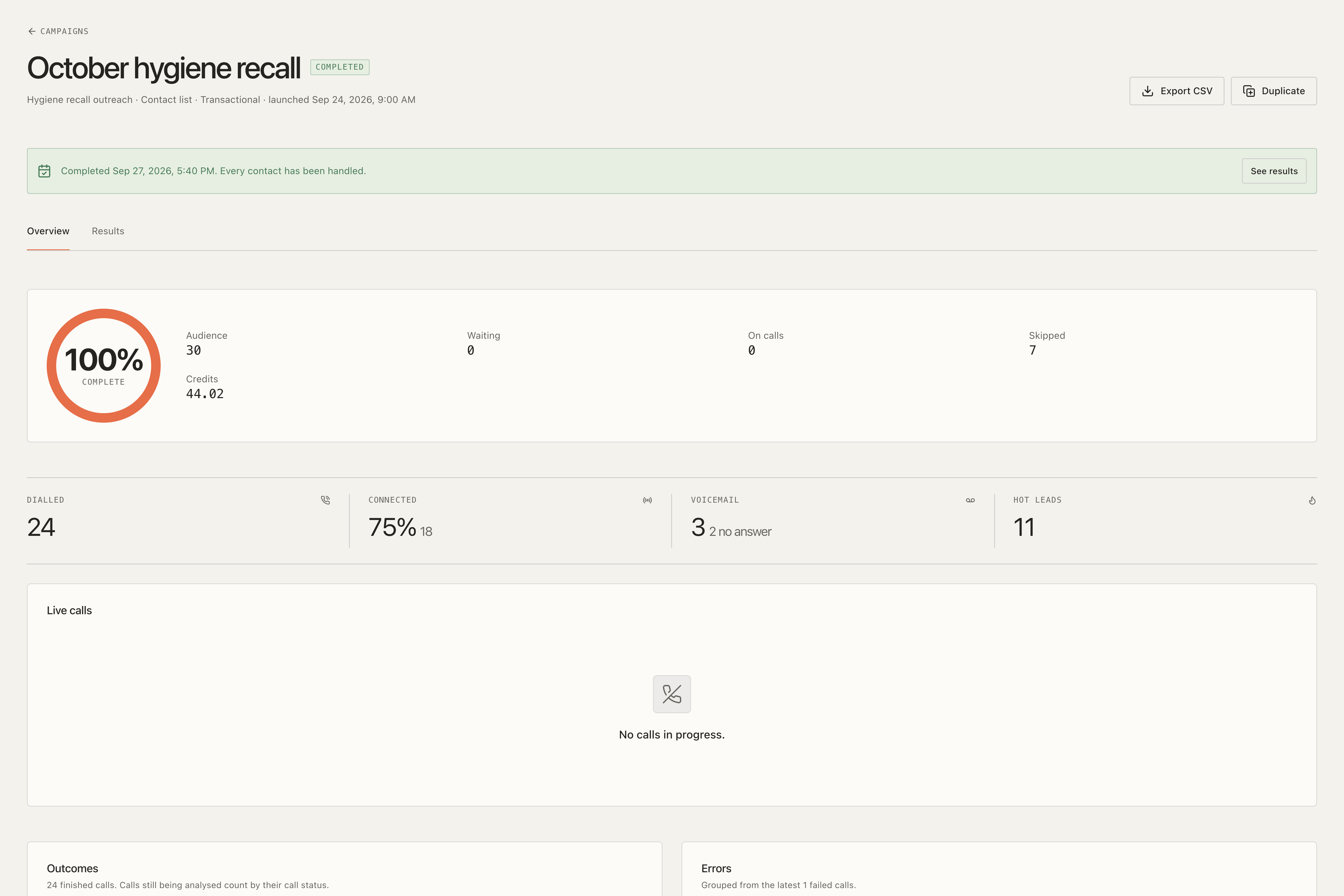The width and height of the screenshot is (1344, 896).
Task: Select the Overview tab
Action: (x=48, y=231)
